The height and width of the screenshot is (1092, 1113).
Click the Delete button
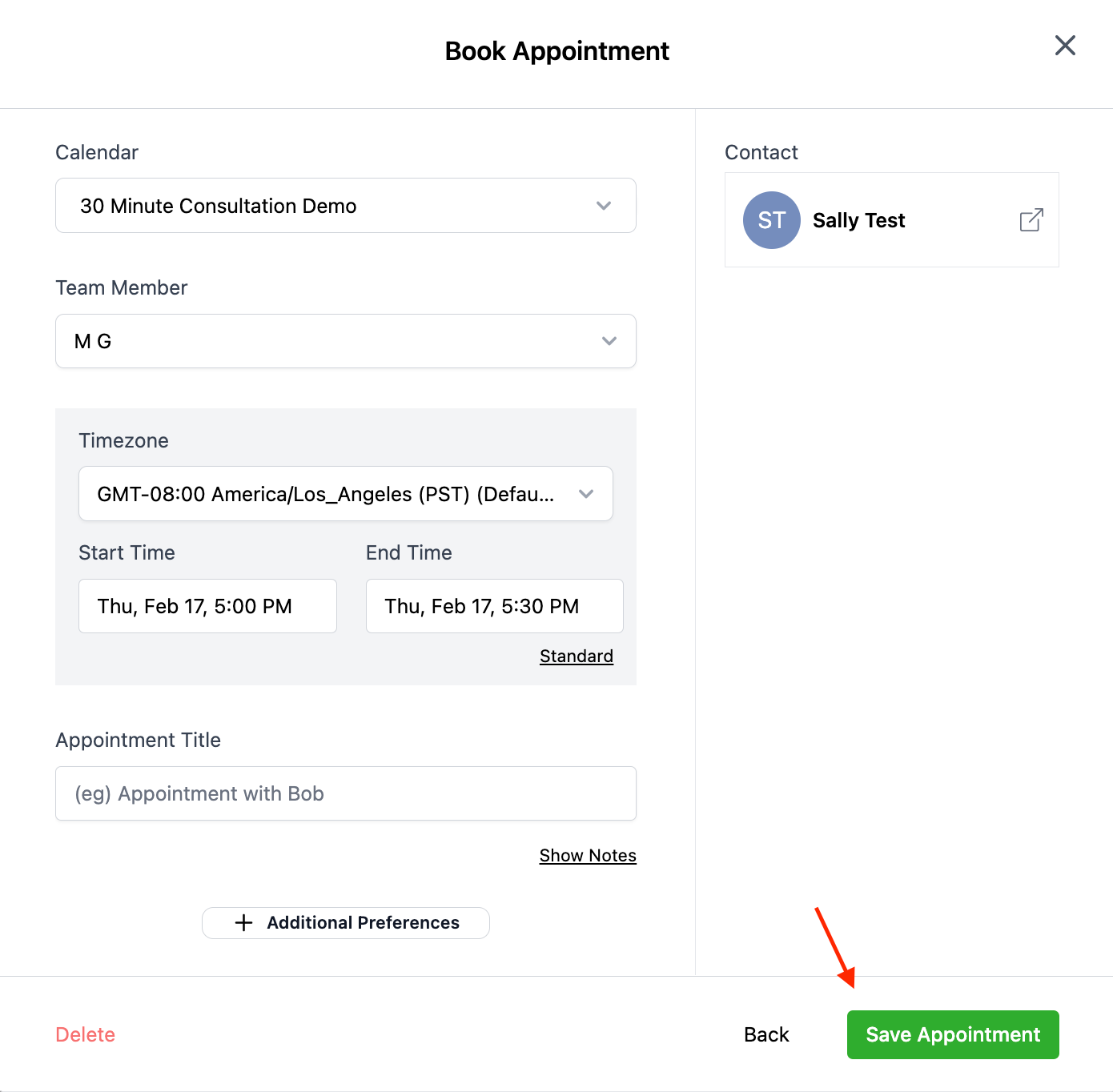(86, 1034)
